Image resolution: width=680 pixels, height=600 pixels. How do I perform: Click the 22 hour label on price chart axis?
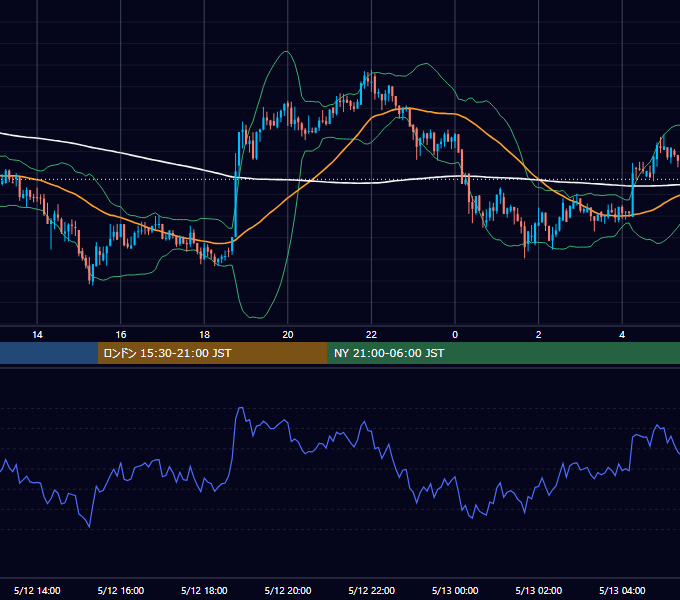(x=371, y=335)
